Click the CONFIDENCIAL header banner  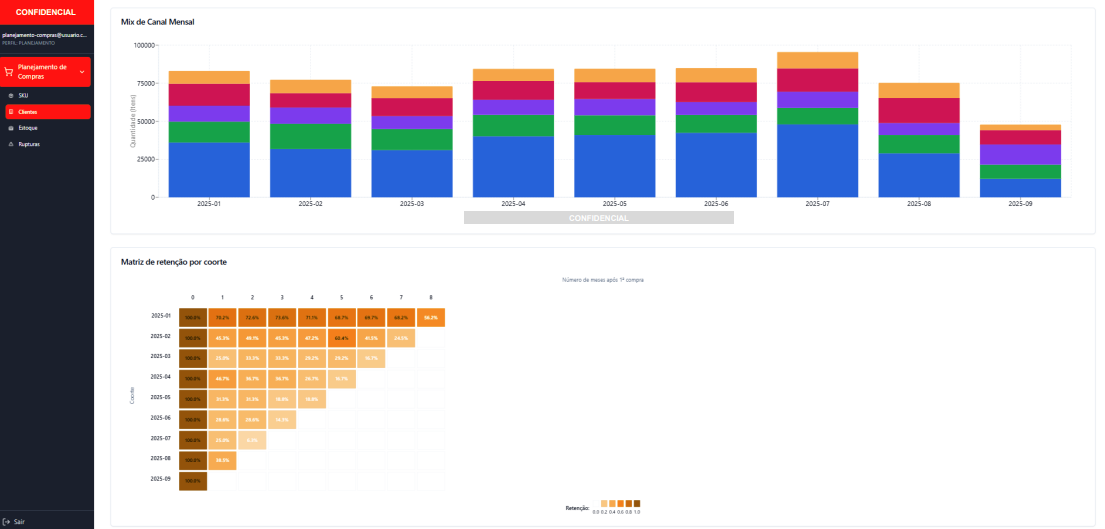pyautogui.click(x=46, y=12)
